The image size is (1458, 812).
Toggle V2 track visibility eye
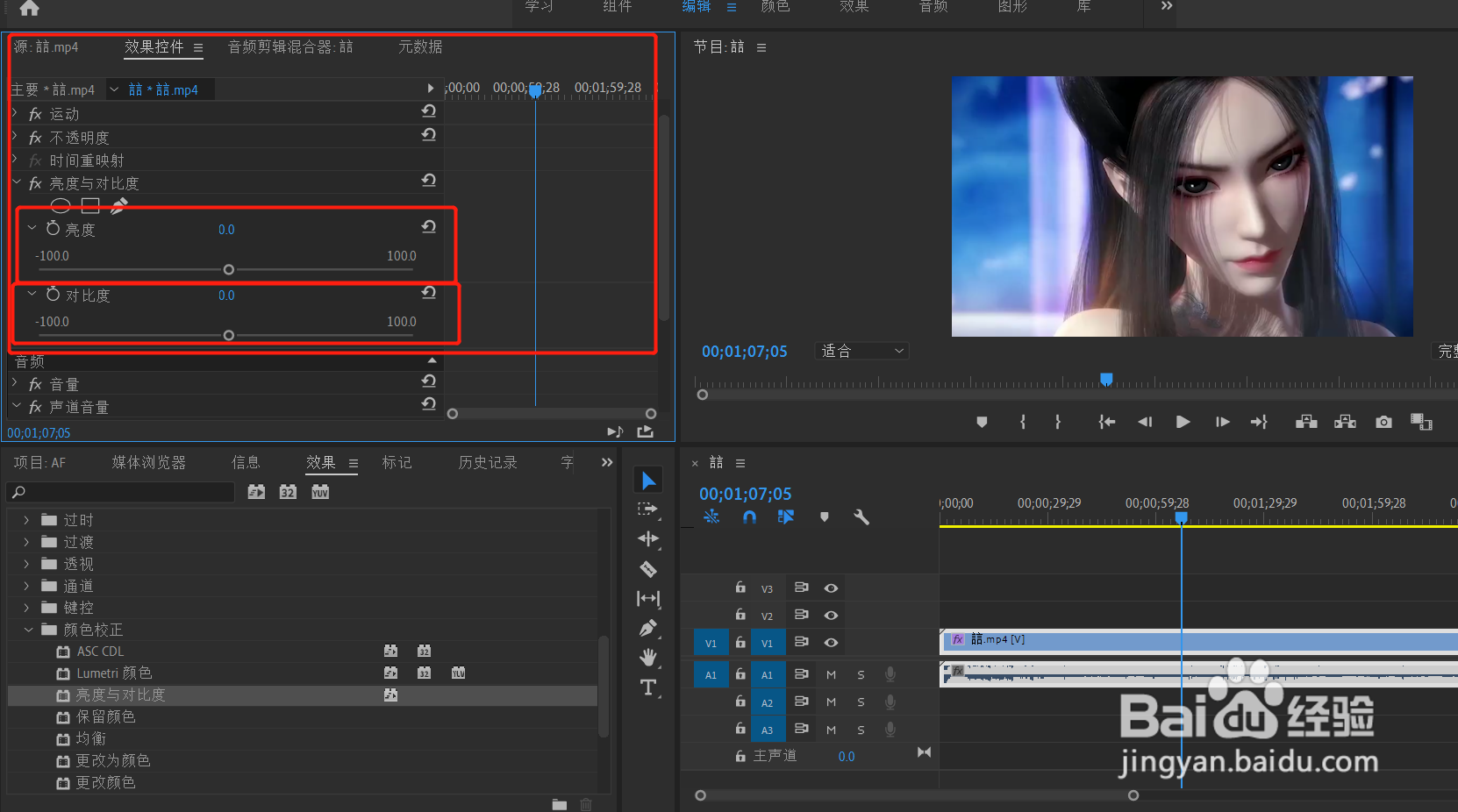pos(831,616)
